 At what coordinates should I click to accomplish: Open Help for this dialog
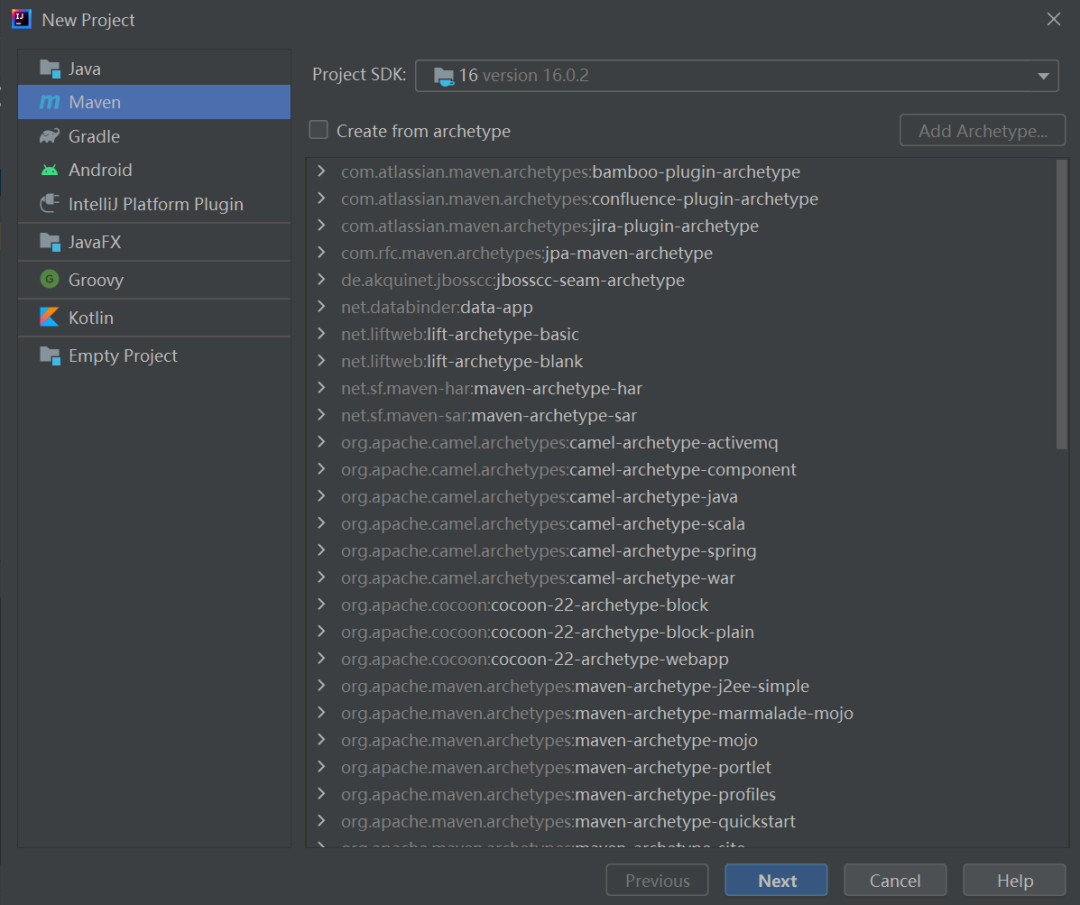click(1014, 880)
